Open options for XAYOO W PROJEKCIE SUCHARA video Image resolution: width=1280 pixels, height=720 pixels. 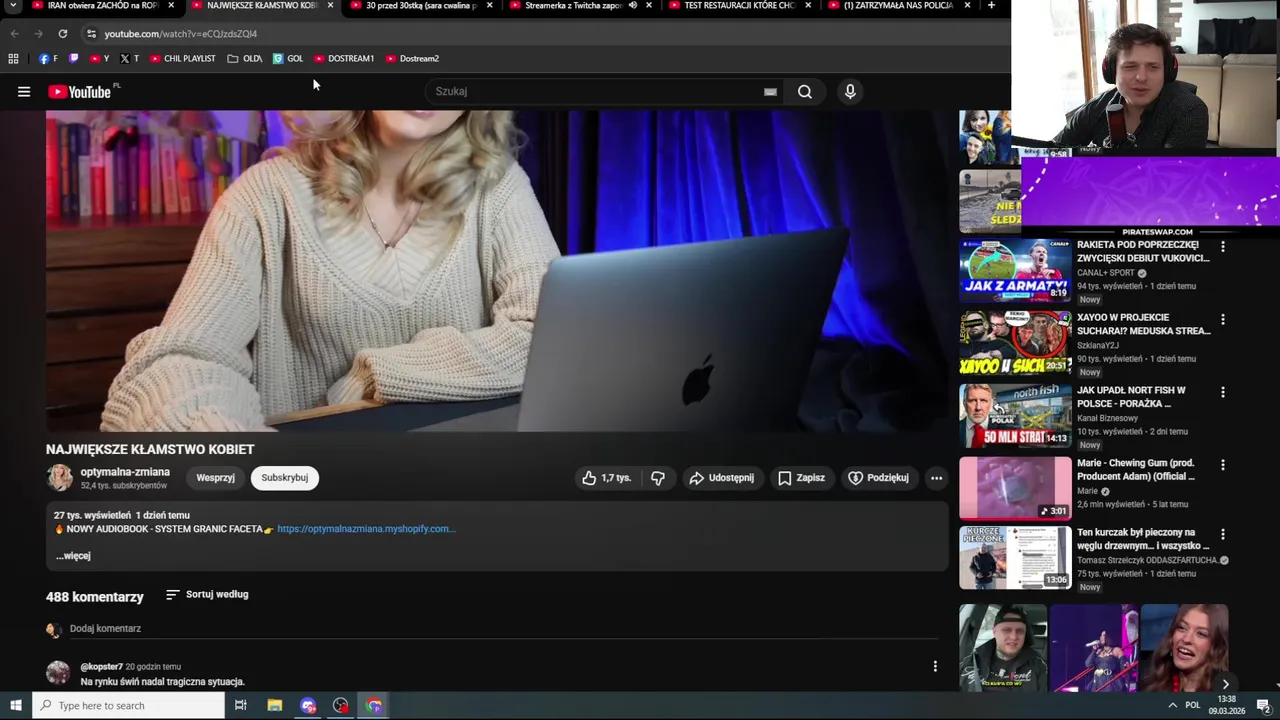(1222, 319)
